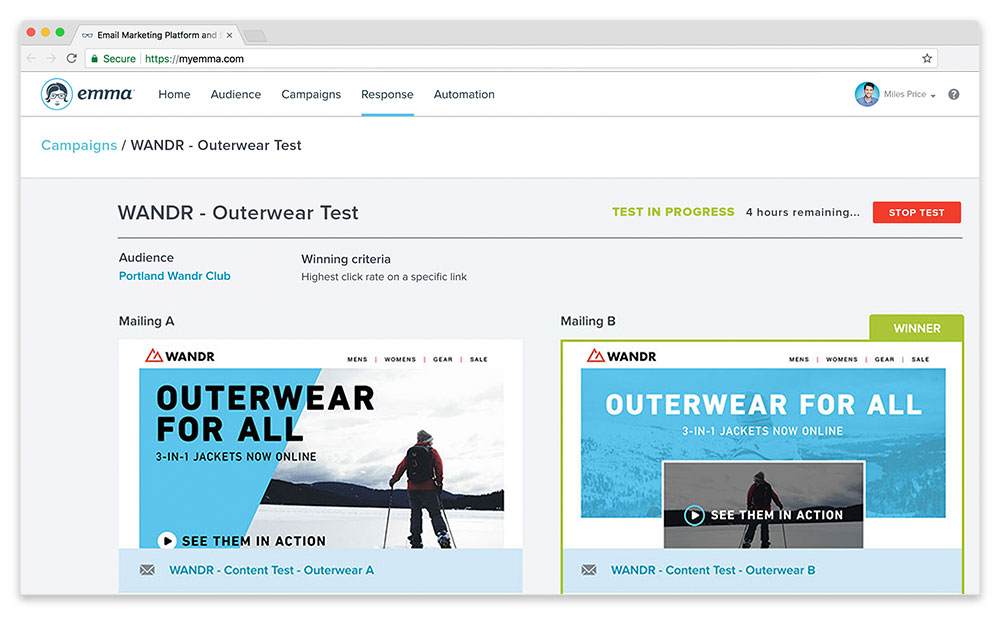Go back with browser back arrow
1000x617 pixels.
(x=31, y=59)
